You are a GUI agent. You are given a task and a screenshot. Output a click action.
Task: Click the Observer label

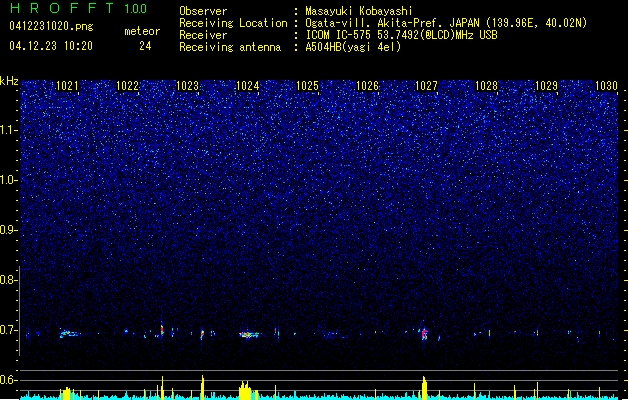203,11
